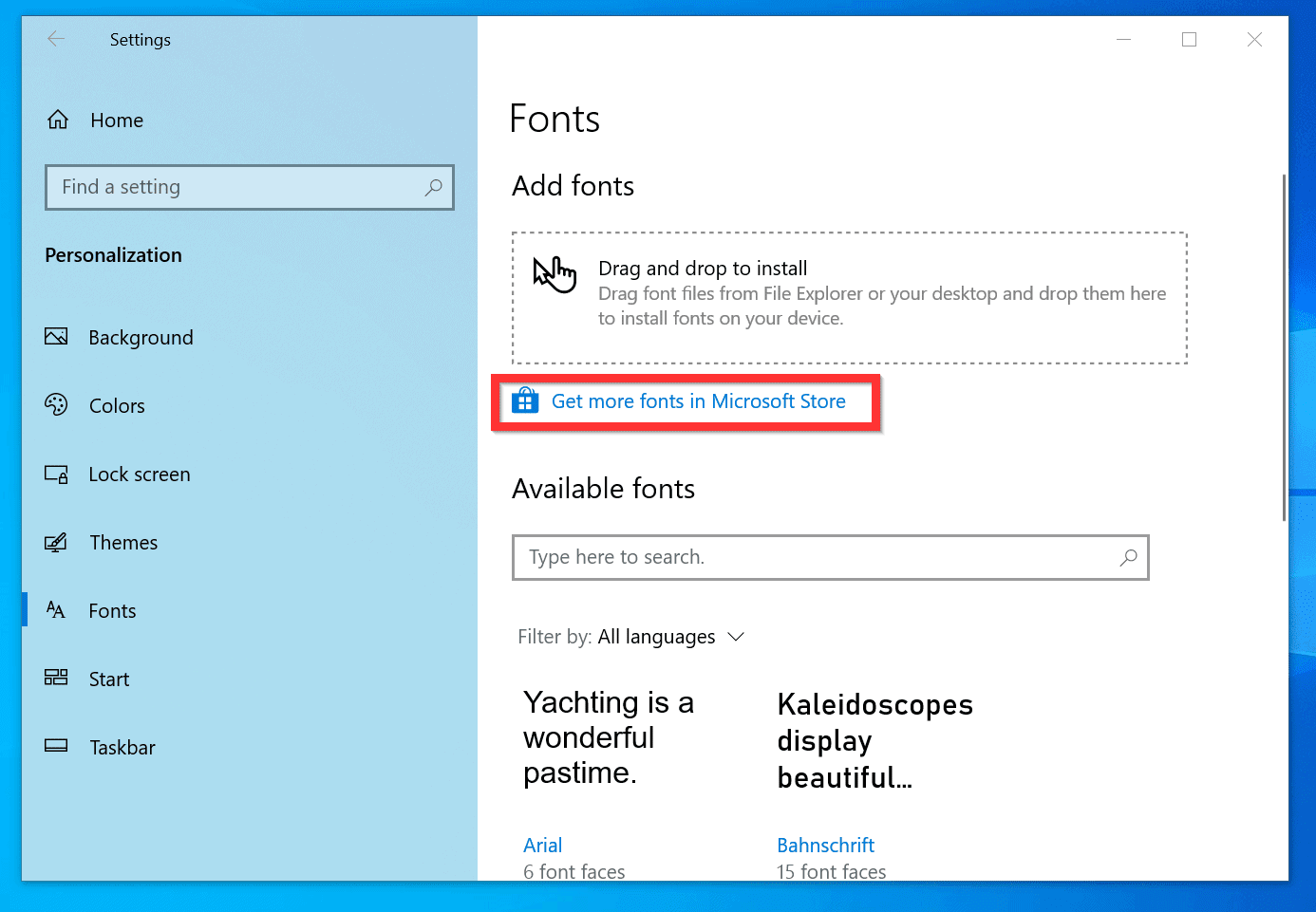Open Home from the Settings sidebar
The height and width of the screenshot is (912, 1316).
117,120
